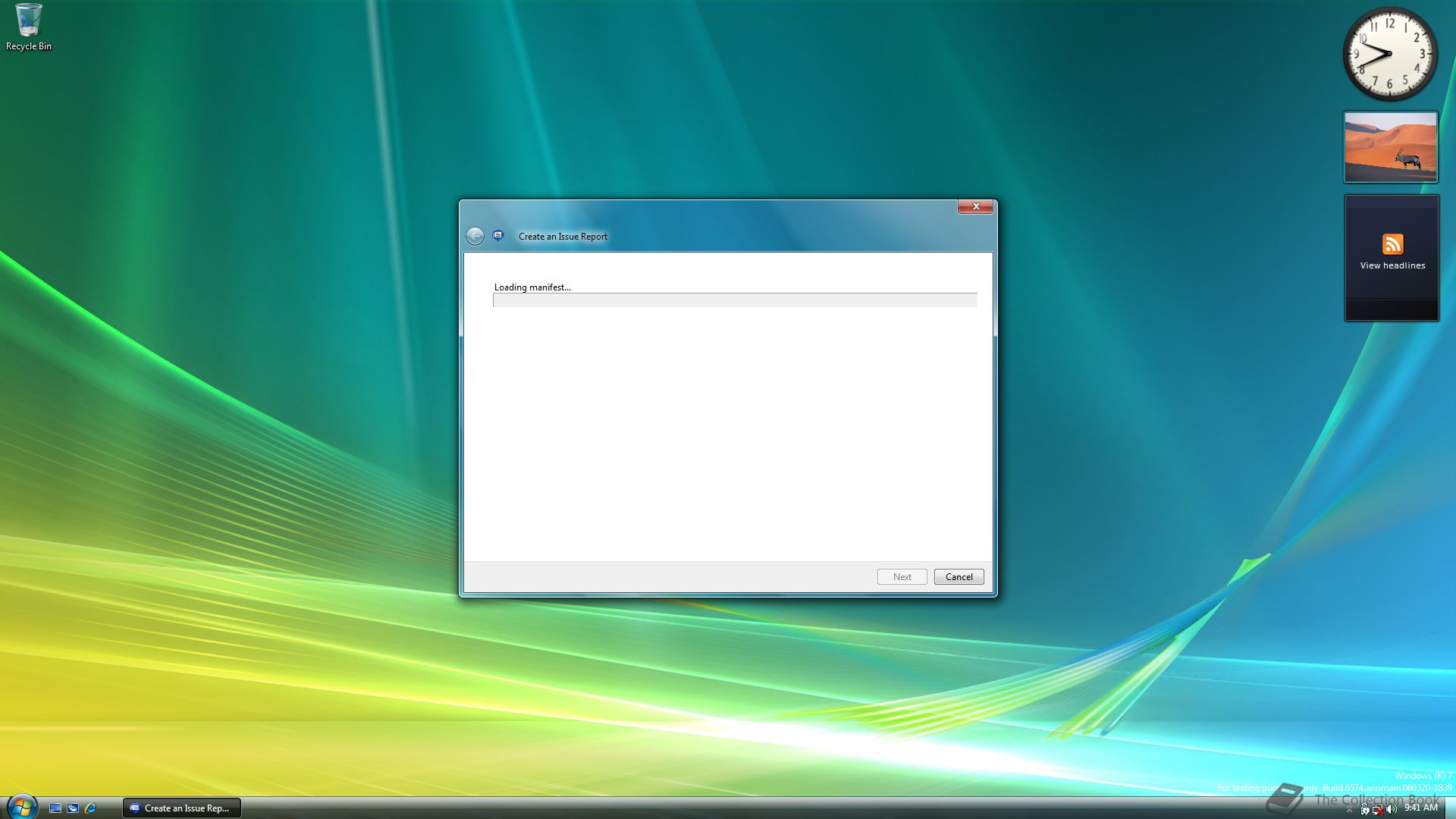Click the 9:41 AM taskbar clock
Screen dimensions: 1456x819
coord(1421,808)
